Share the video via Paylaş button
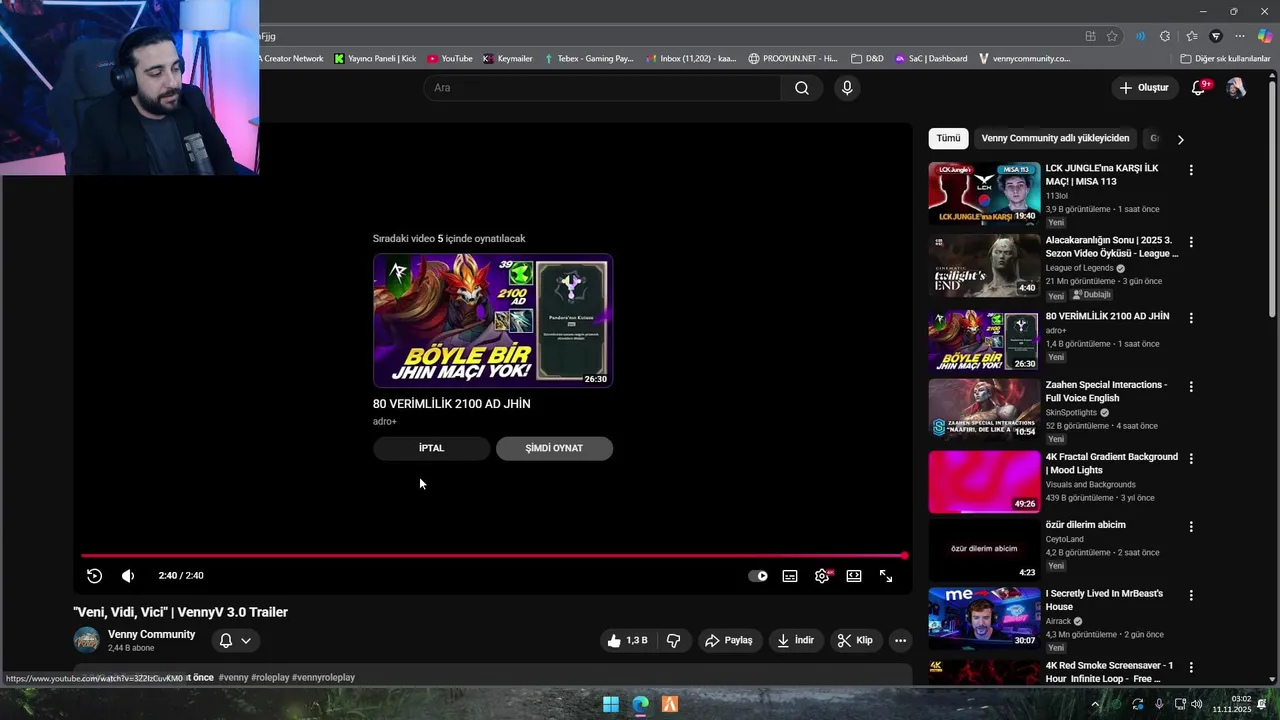The width and height of the screenshot is (1280, 720). tap(728, 641)
